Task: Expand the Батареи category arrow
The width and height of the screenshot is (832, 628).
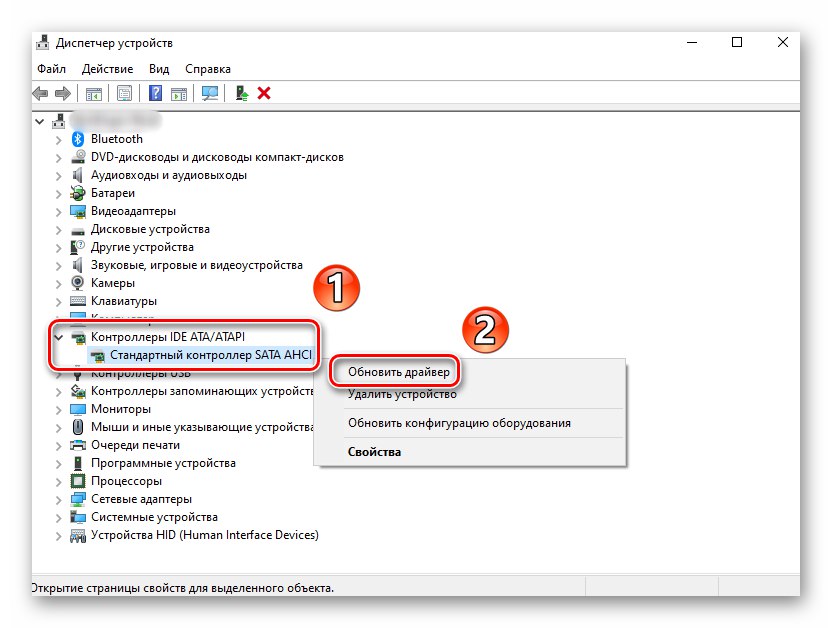Action: pyautogui.click(x=58, y=194)
